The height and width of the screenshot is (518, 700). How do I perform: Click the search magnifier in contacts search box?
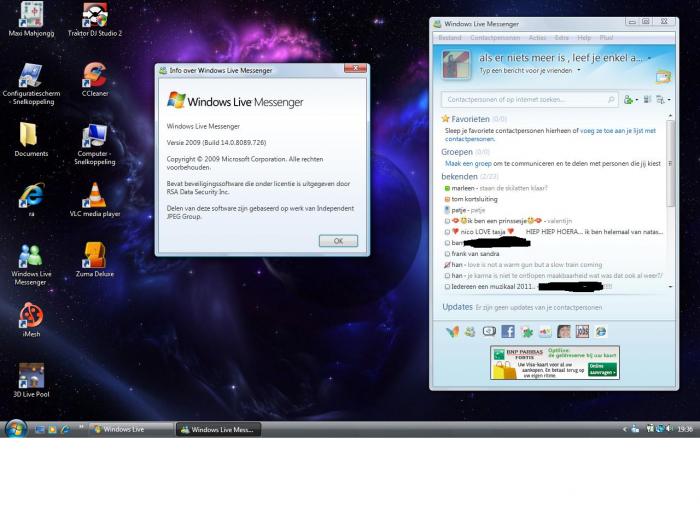click(x=611, y=99)
